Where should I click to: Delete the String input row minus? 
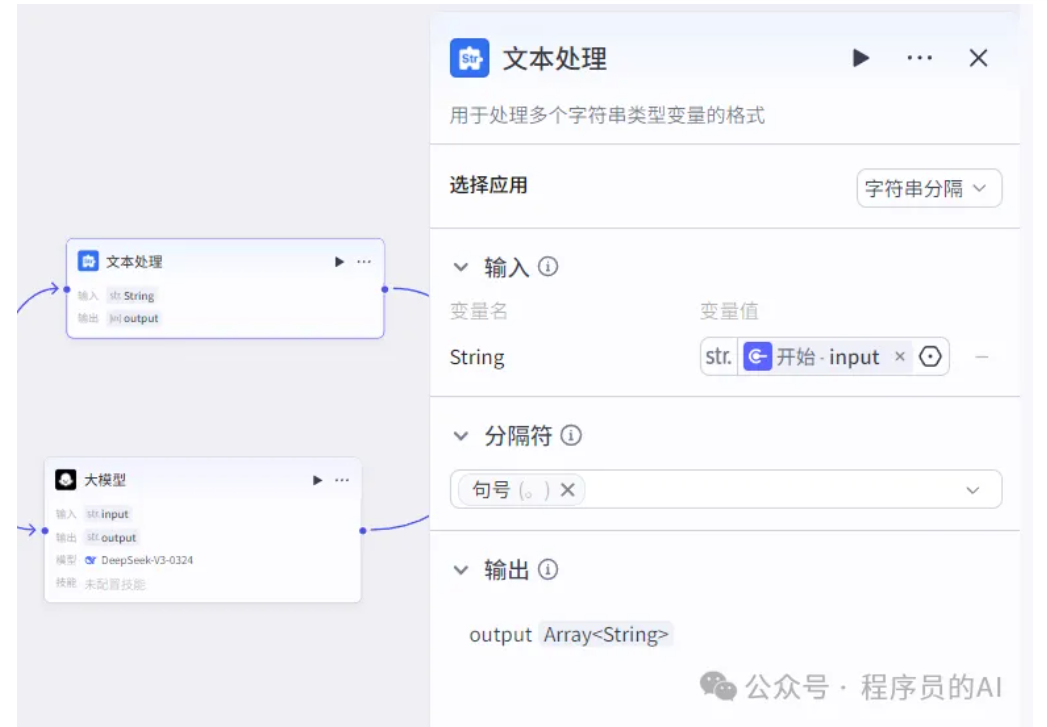coord(982,357)
